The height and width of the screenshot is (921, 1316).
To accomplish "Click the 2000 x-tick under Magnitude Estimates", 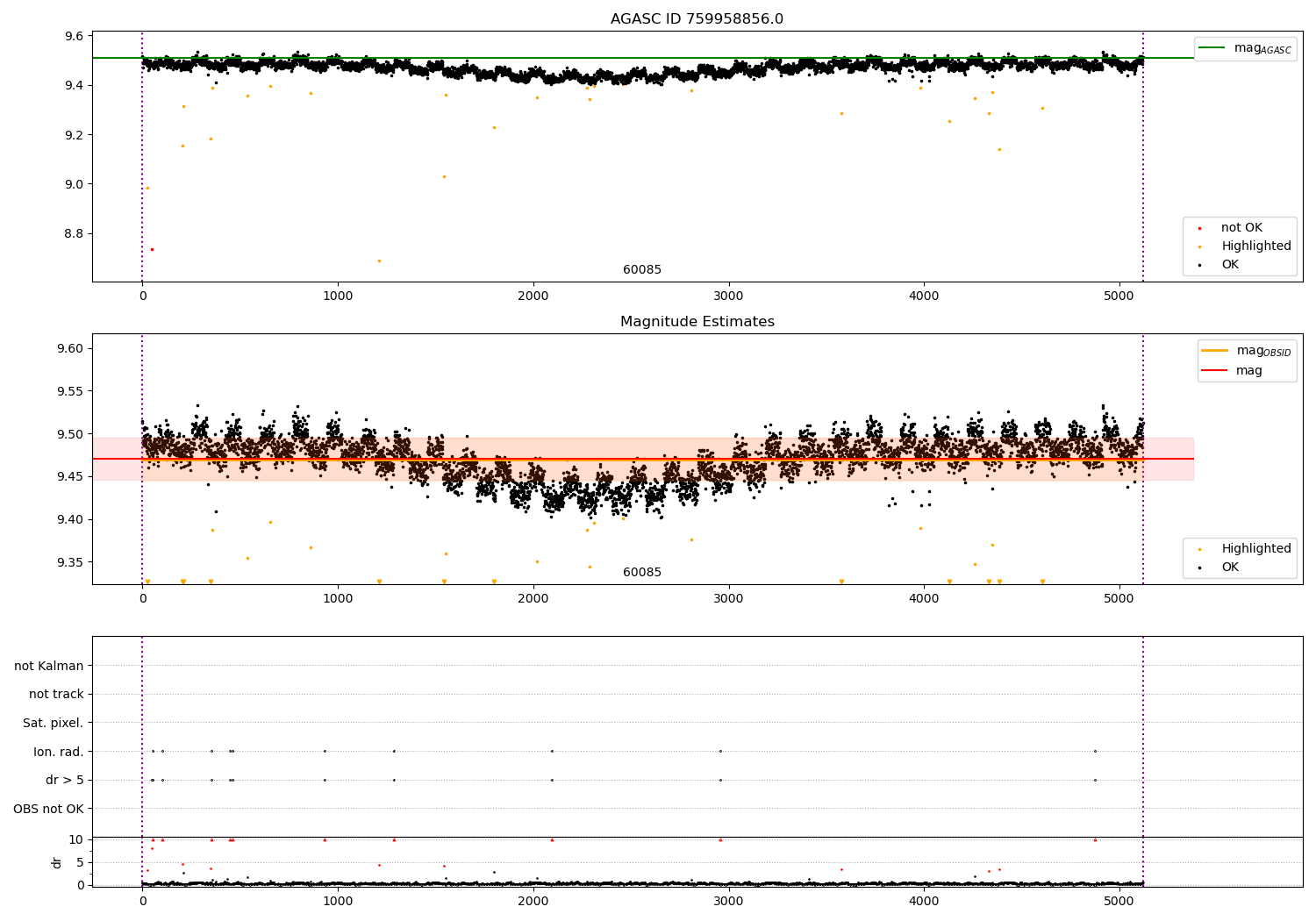I will coord(533,599).
